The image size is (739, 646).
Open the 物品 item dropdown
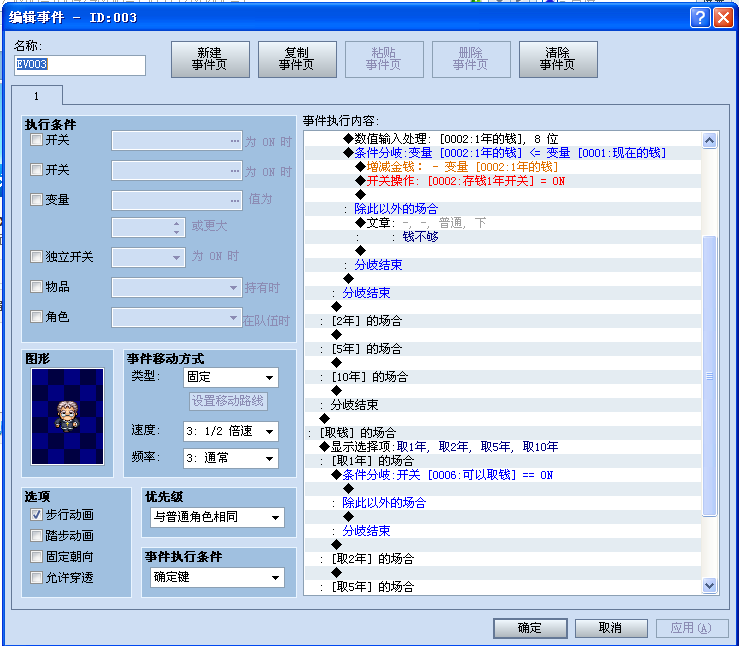coord(177,287)
